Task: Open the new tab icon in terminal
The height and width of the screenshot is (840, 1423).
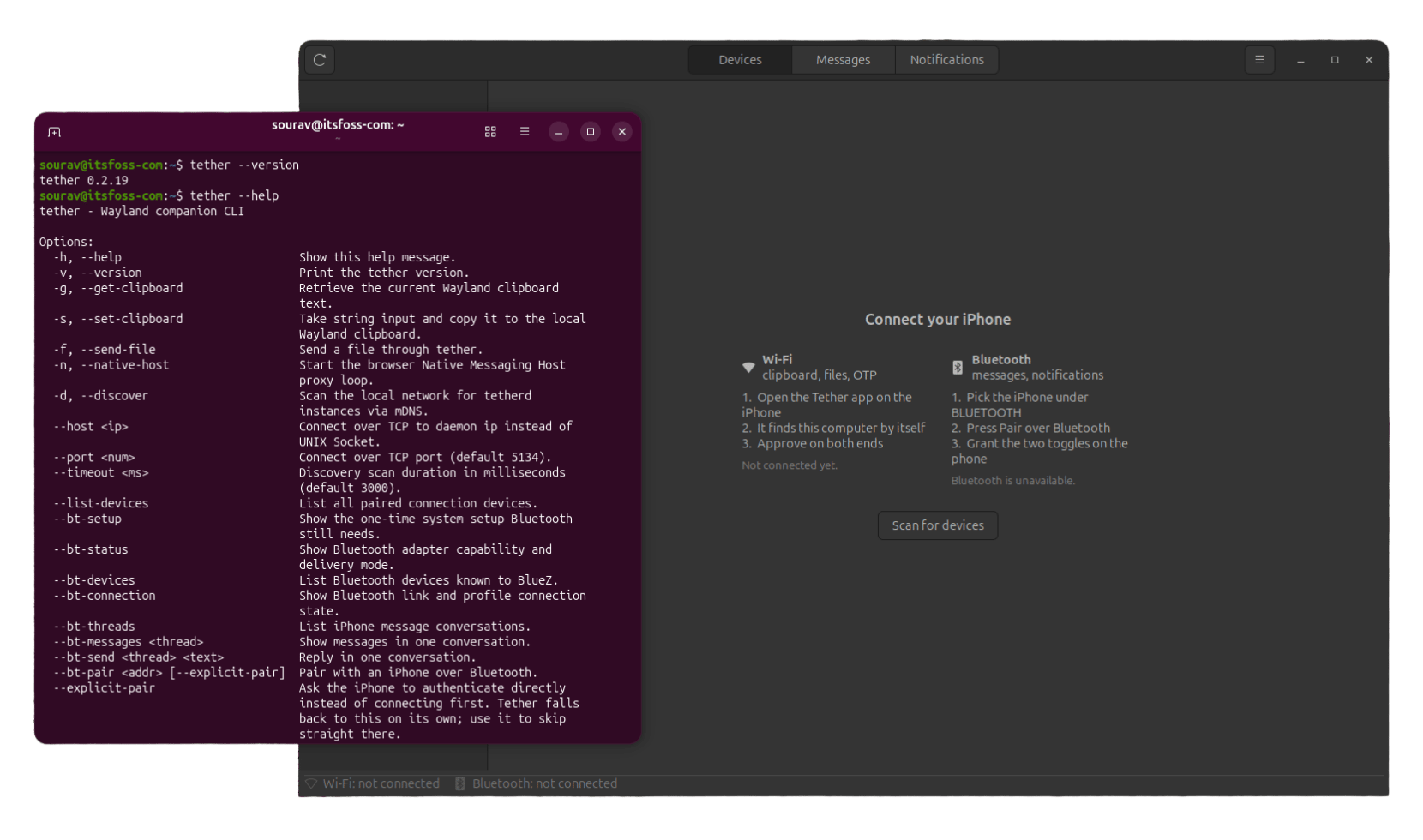Action: click(x=55, y=132)
